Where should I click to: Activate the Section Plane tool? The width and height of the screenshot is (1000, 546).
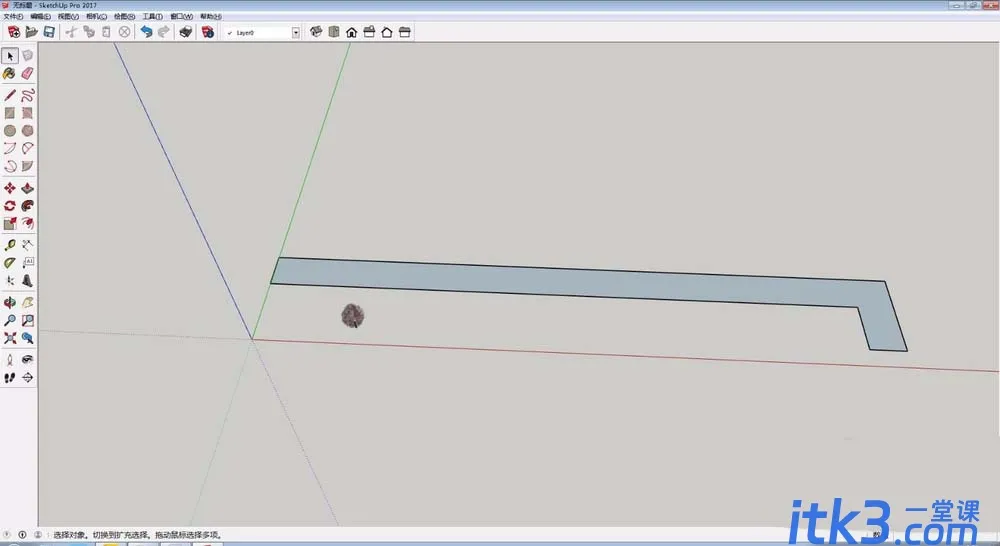pyautogui.click(x=27, y=378)
